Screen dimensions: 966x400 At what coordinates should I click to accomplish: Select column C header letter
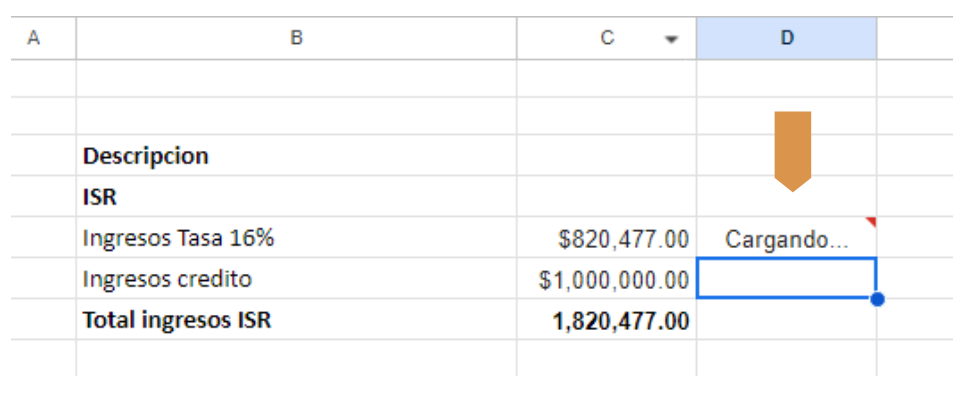tap(606, 39)
